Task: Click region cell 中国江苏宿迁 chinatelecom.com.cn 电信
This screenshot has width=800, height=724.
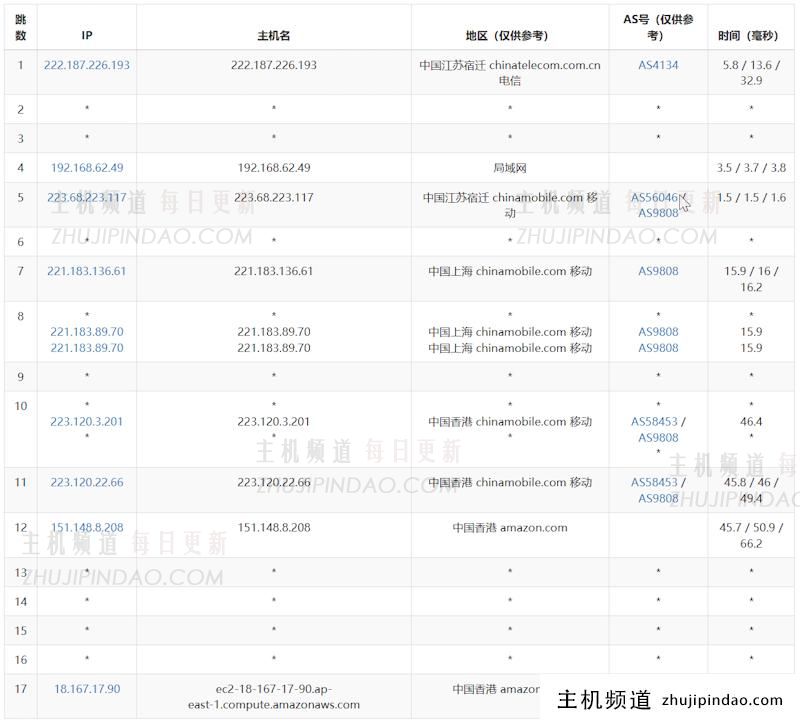Action: 510,72
